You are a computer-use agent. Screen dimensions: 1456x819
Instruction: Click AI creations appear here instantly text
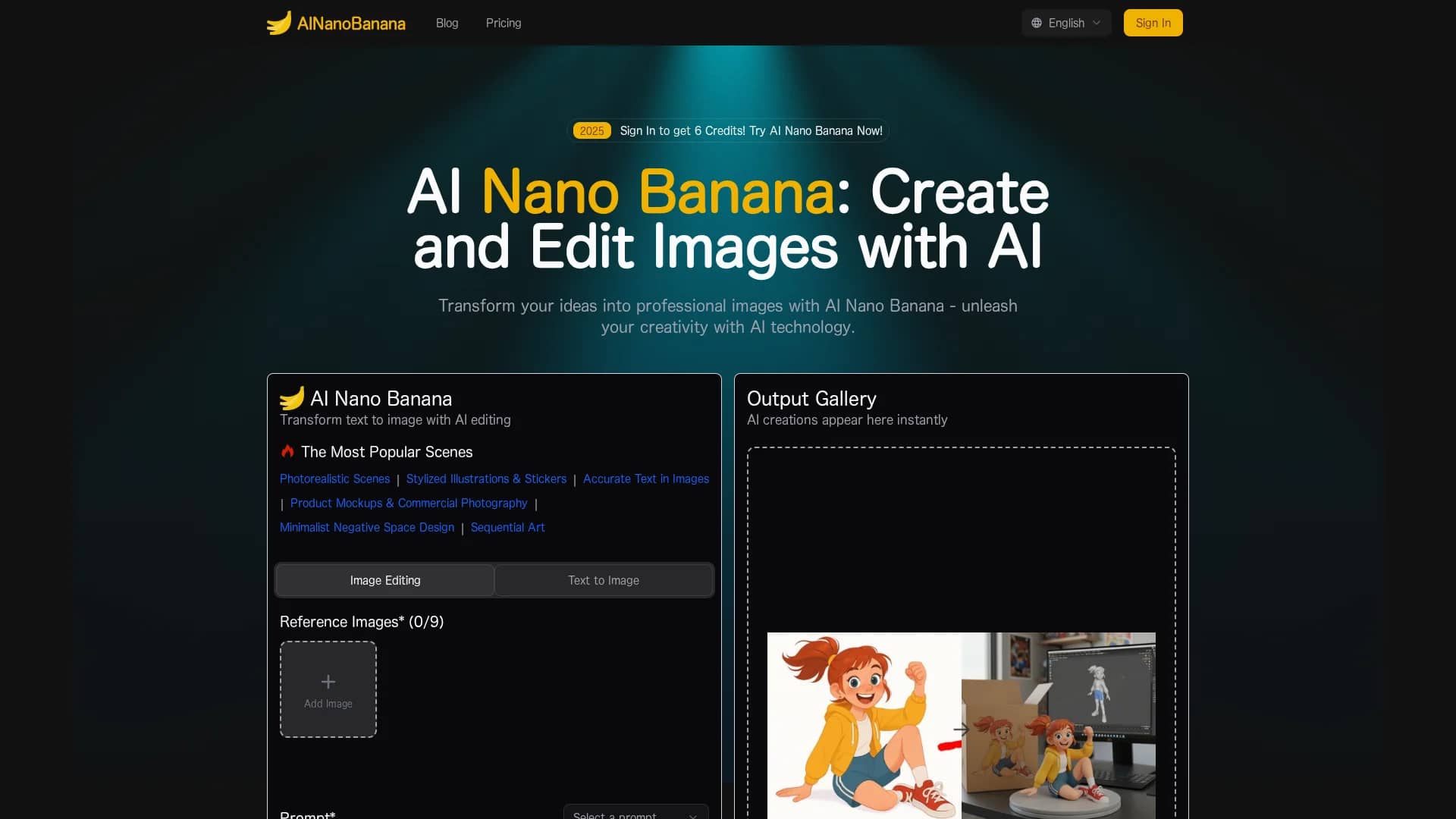[x=847, y=419]
